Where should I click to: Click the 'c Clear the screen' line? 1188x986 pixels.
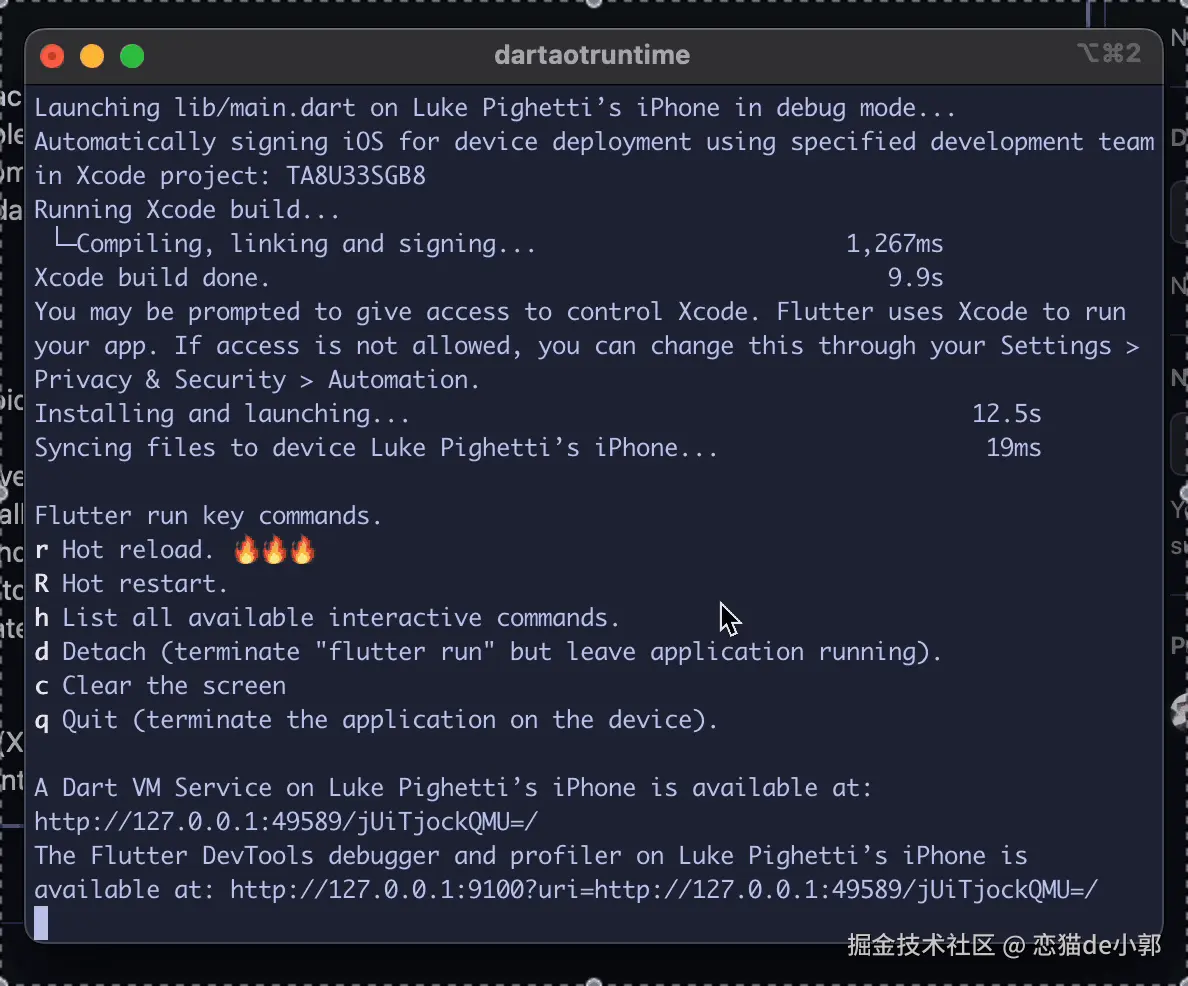(x=160, y=686)
